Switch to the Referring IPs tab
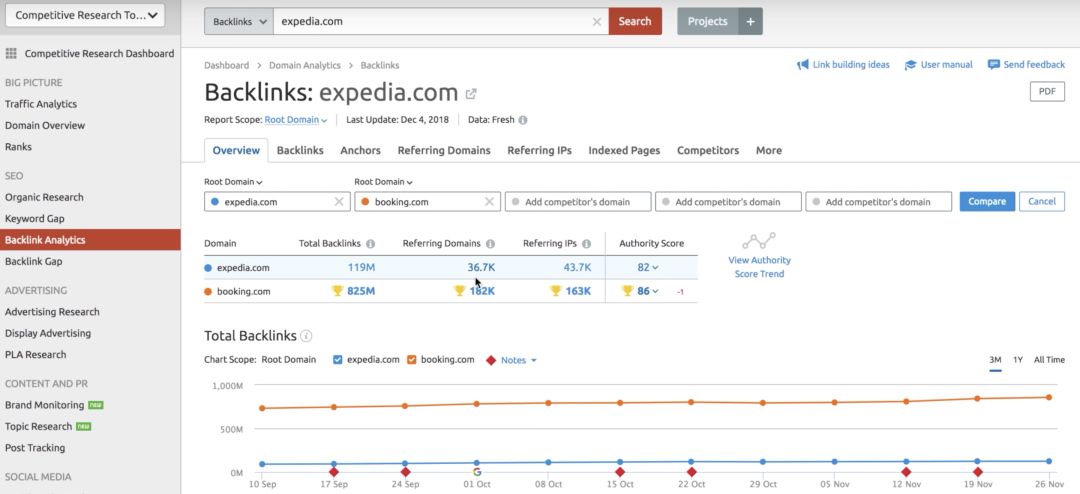The image size is (1080, 494). pyautogui.click(x=539, y=150)
